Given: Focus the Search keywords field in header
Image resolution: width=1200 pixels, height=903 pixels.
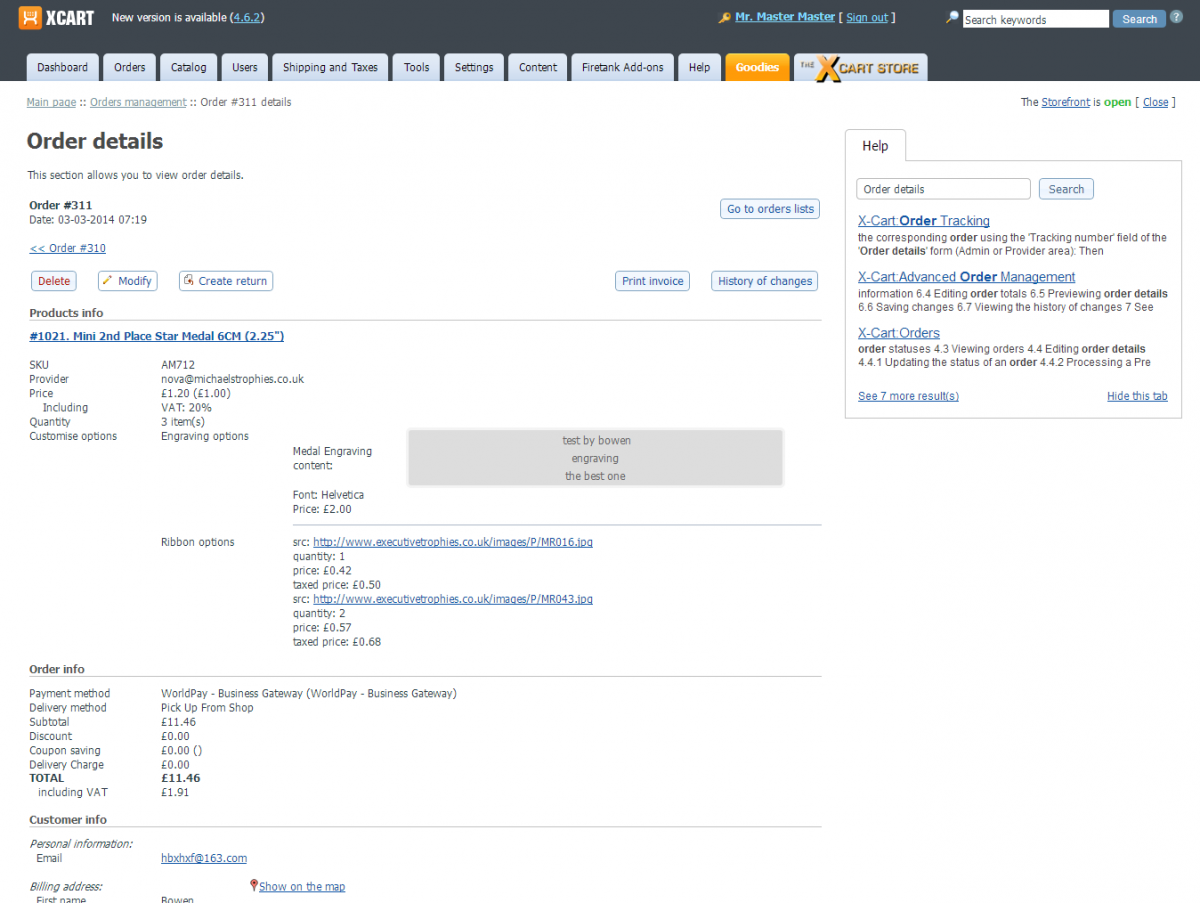Looking at the screenshot, I should click(x=1035, y=19).
